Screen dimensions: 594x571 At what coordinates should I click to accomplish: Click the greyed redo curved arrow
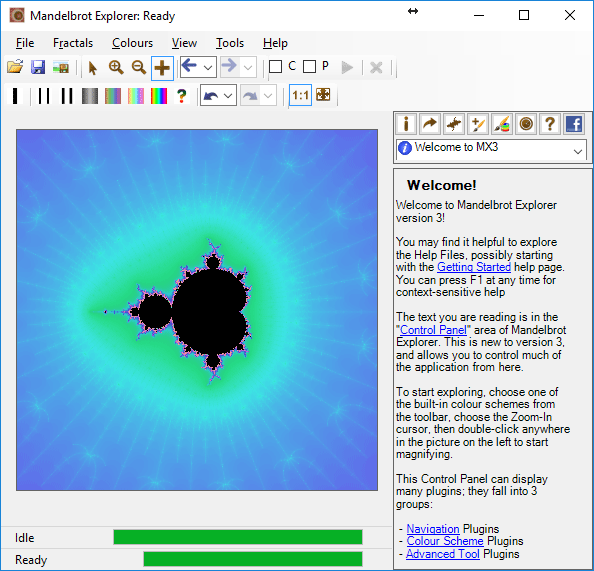(x=250, y=96)
